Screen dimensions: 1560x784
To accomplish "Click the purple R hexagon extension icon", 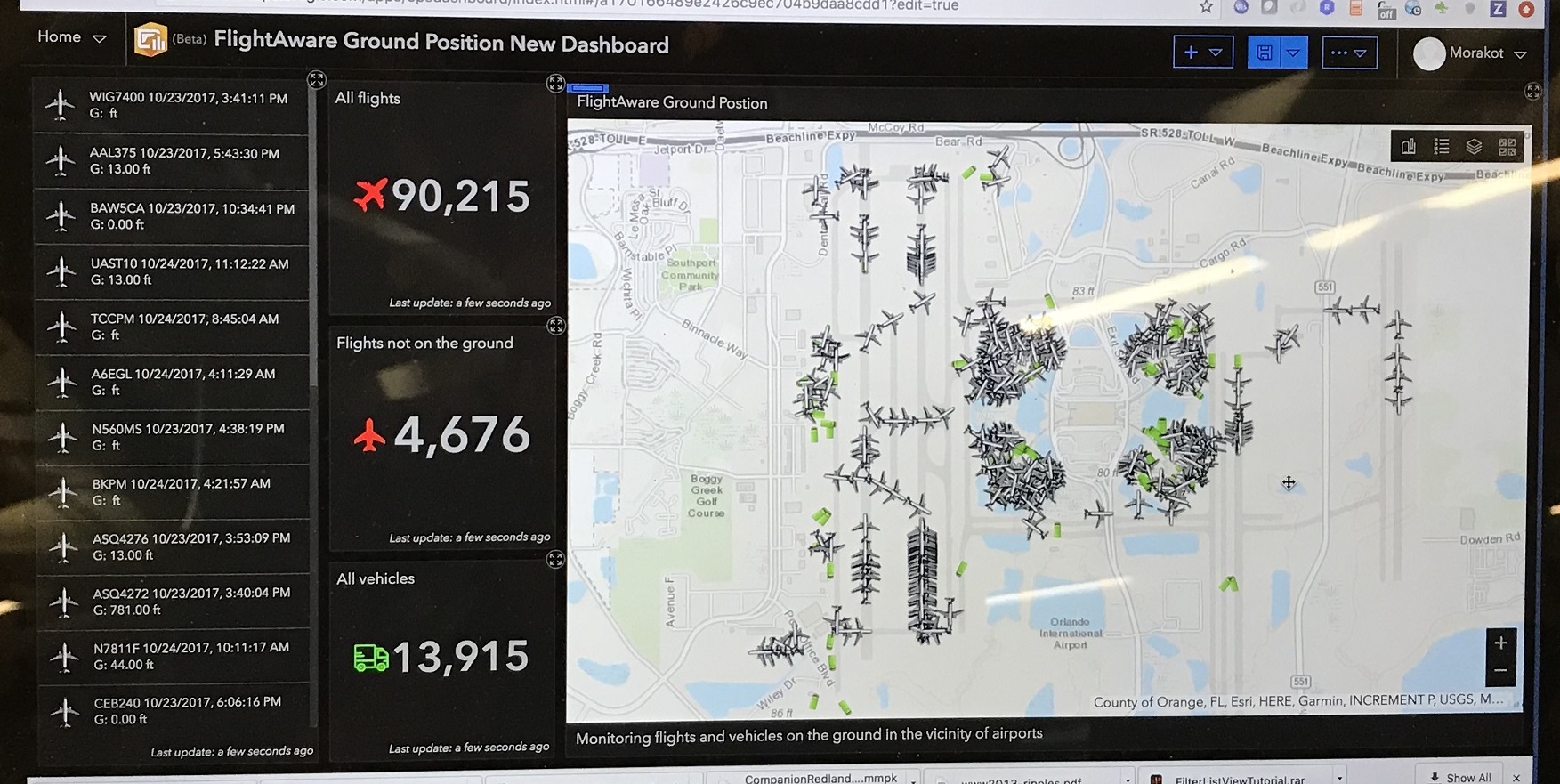I will pyautogui.click(x=1326, y=7).
